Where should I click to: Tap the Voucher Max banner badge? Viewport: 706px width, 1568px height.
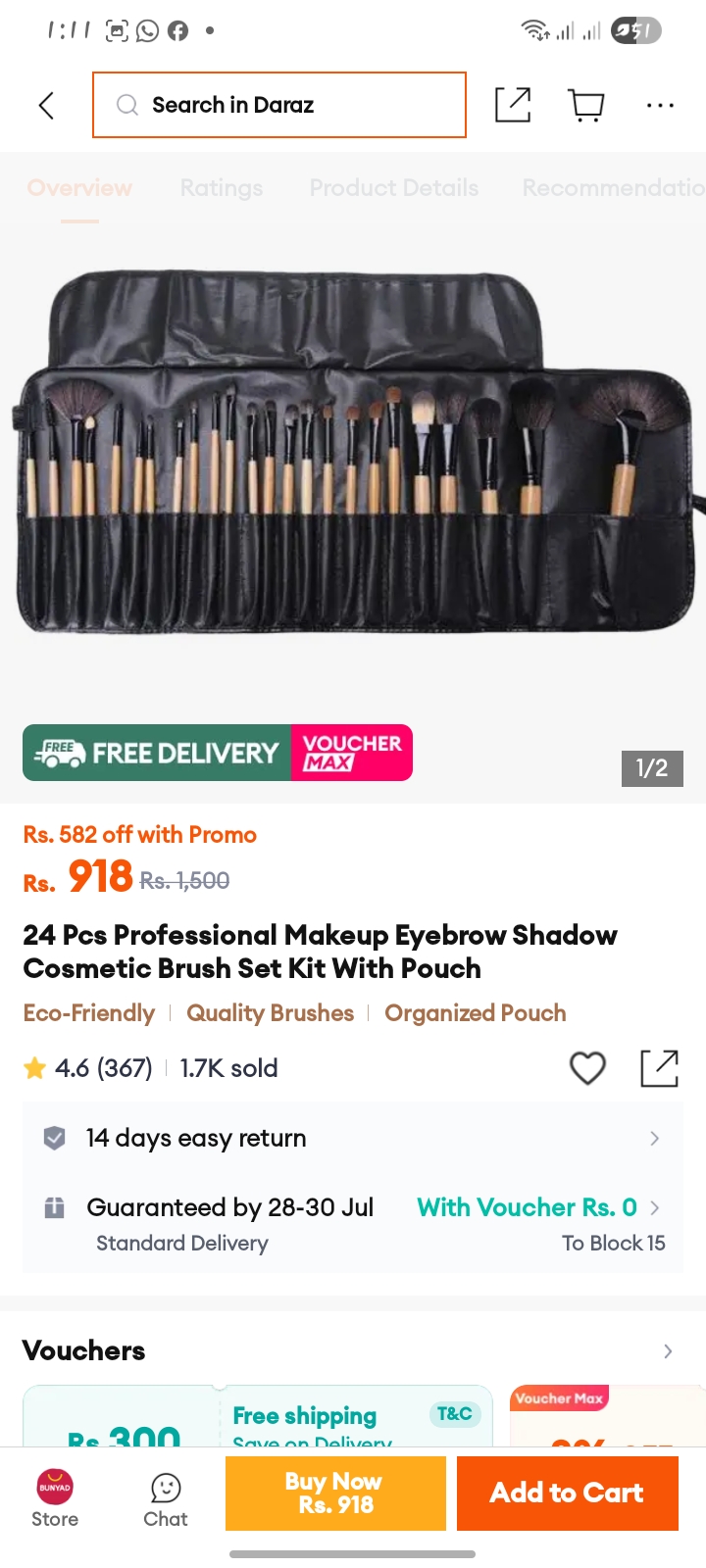click(x=352, y=753)
